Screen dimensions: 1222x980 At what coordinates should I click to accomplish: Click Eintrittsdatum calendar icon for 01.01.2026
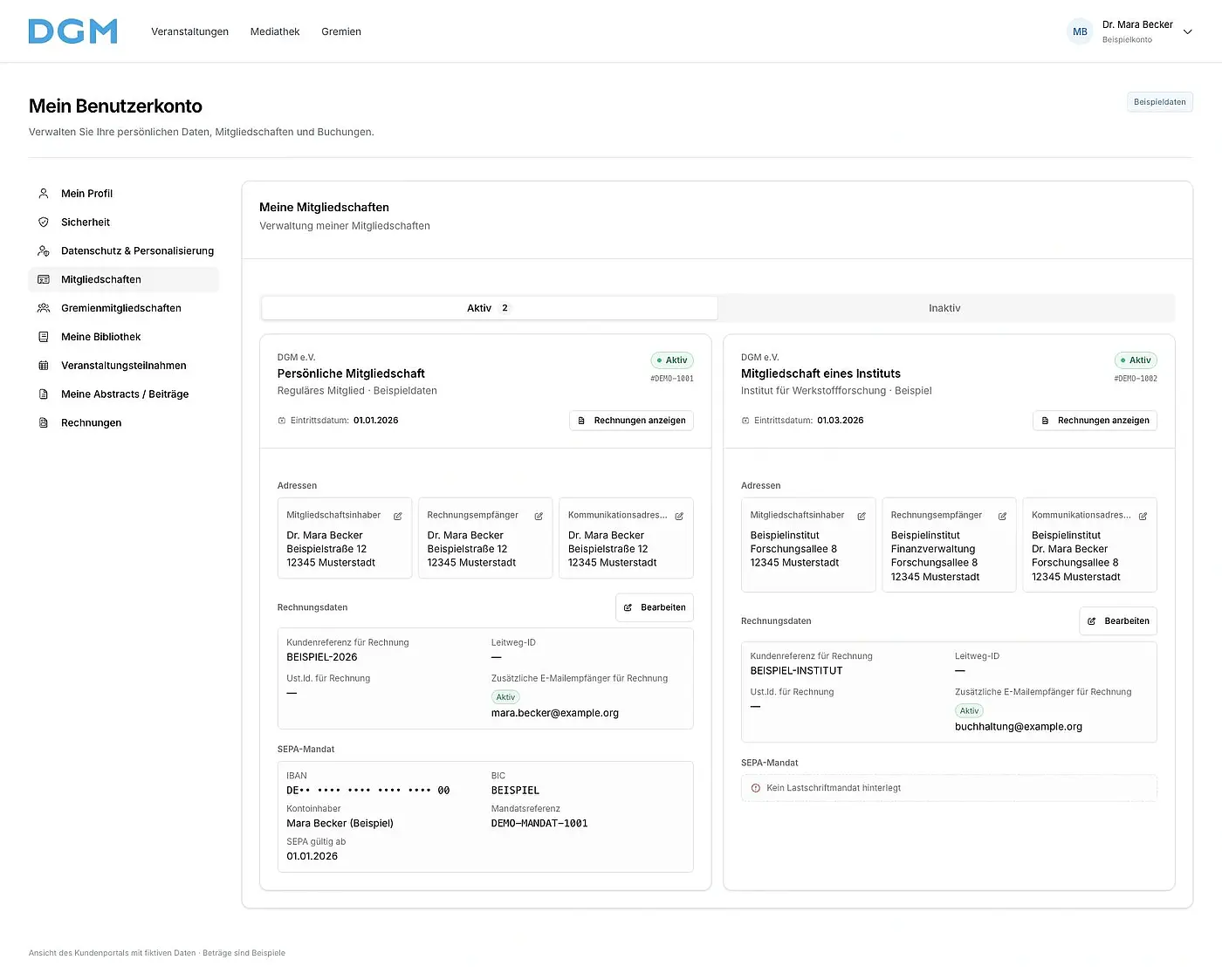point(282,421)
